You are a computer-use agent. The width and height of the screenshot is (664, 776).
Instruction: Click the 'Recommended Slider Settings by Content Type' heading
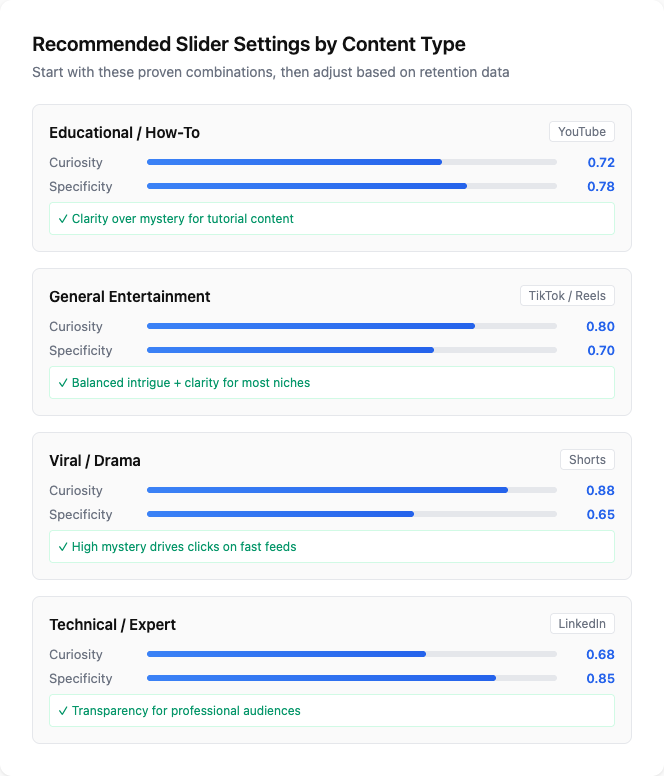pos(249,45)
